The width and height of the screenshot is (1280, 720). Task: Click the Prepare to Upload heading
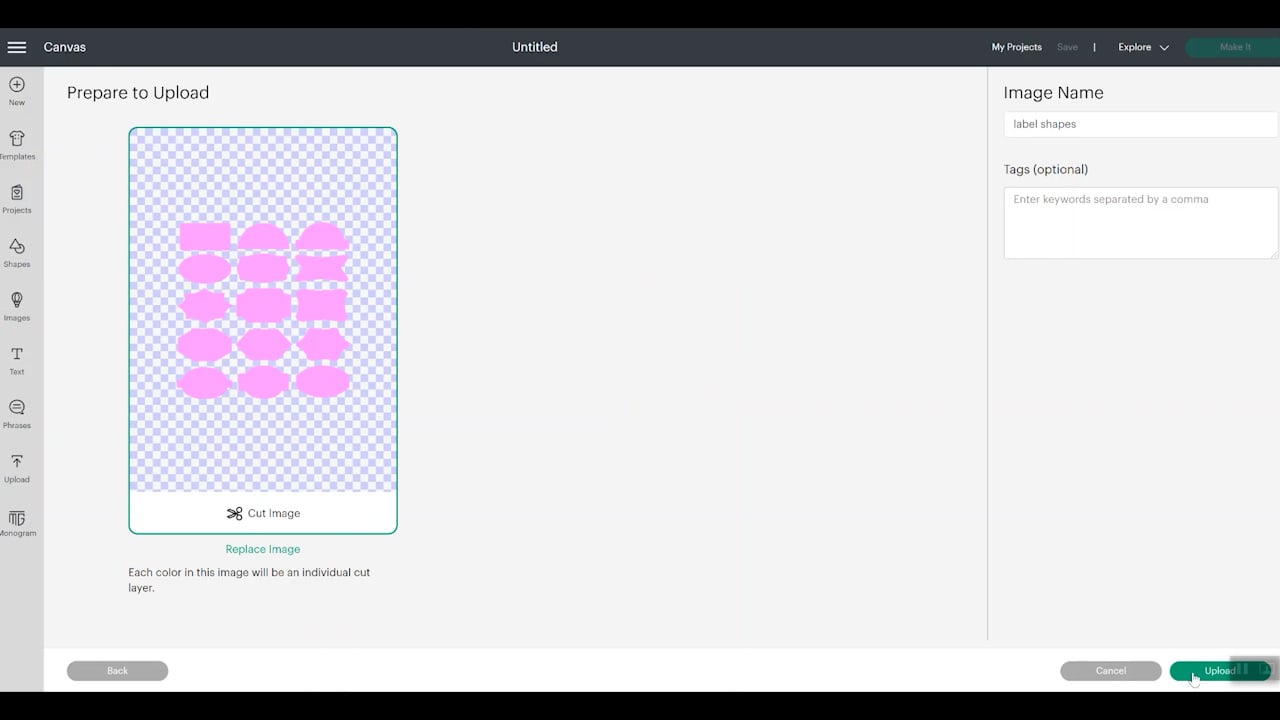(138, 93)
